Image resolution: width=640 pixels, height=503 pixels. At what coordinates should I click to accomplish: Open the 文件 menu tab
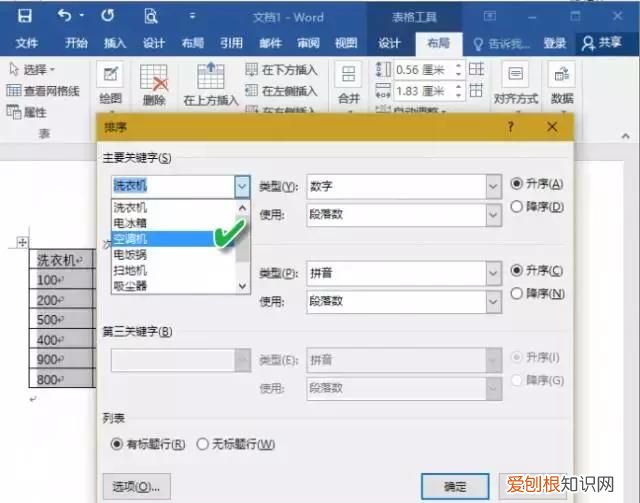[x=27, y=43]
